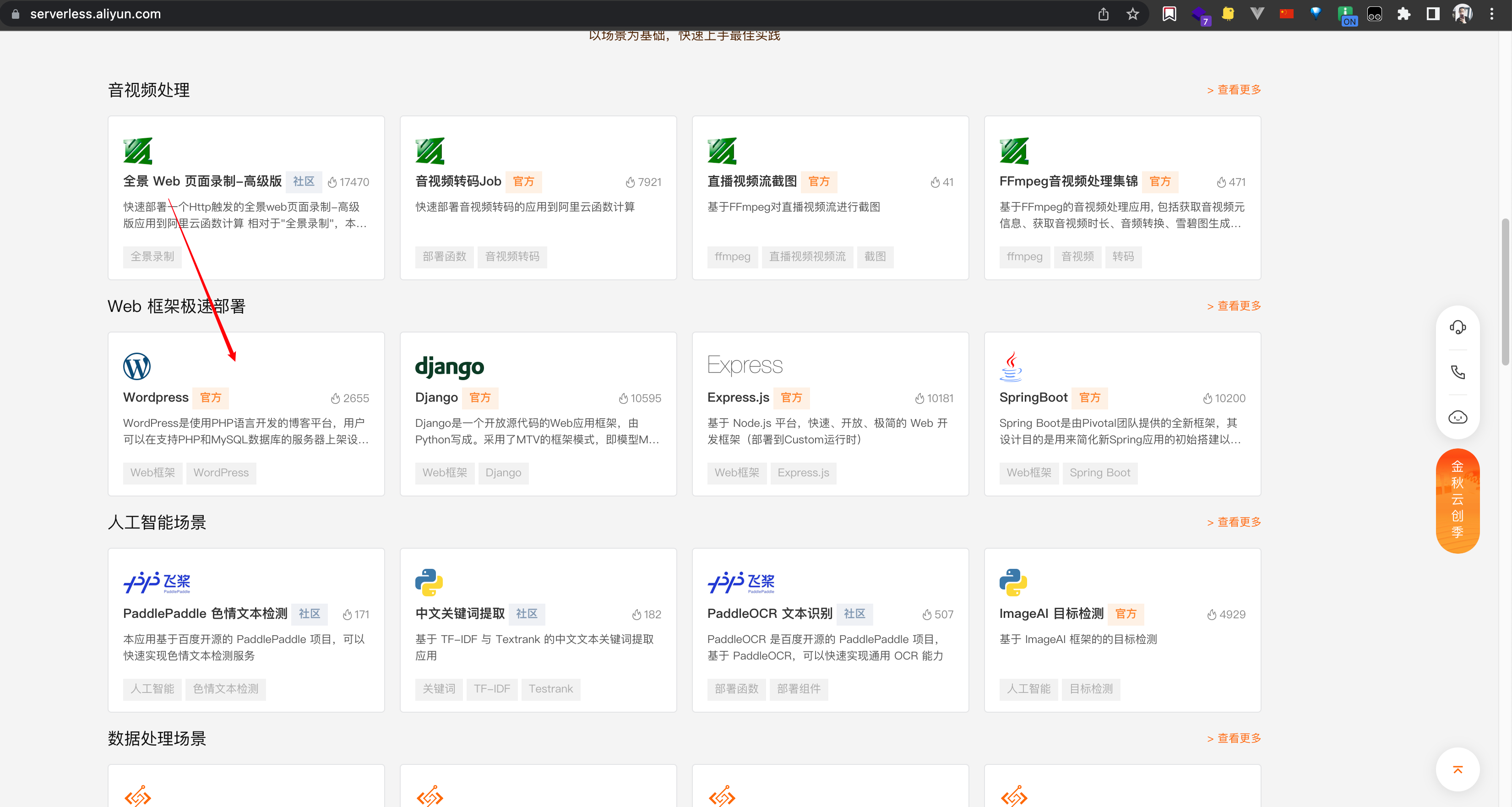Open 直播视频流截图 card title
1512x807 pixels.
(x=752, y=181)
